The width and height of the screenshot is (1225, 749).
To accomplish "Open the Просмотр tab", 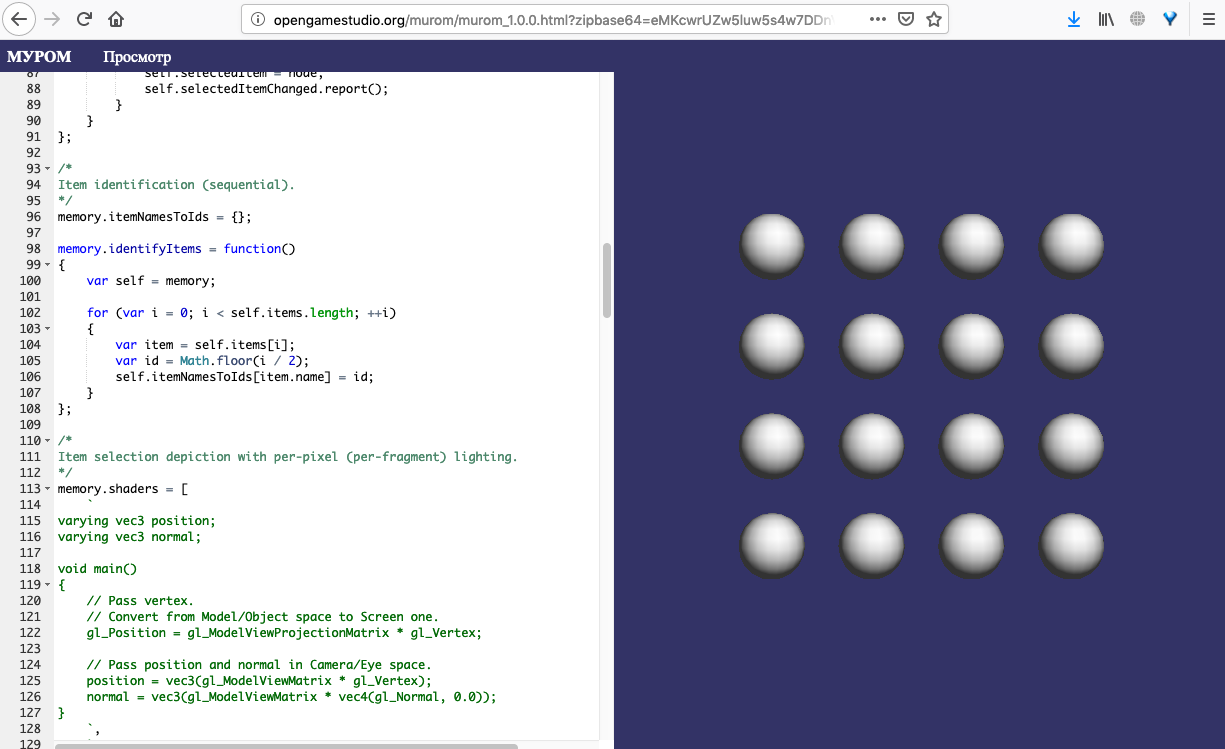I will point(137,57).
